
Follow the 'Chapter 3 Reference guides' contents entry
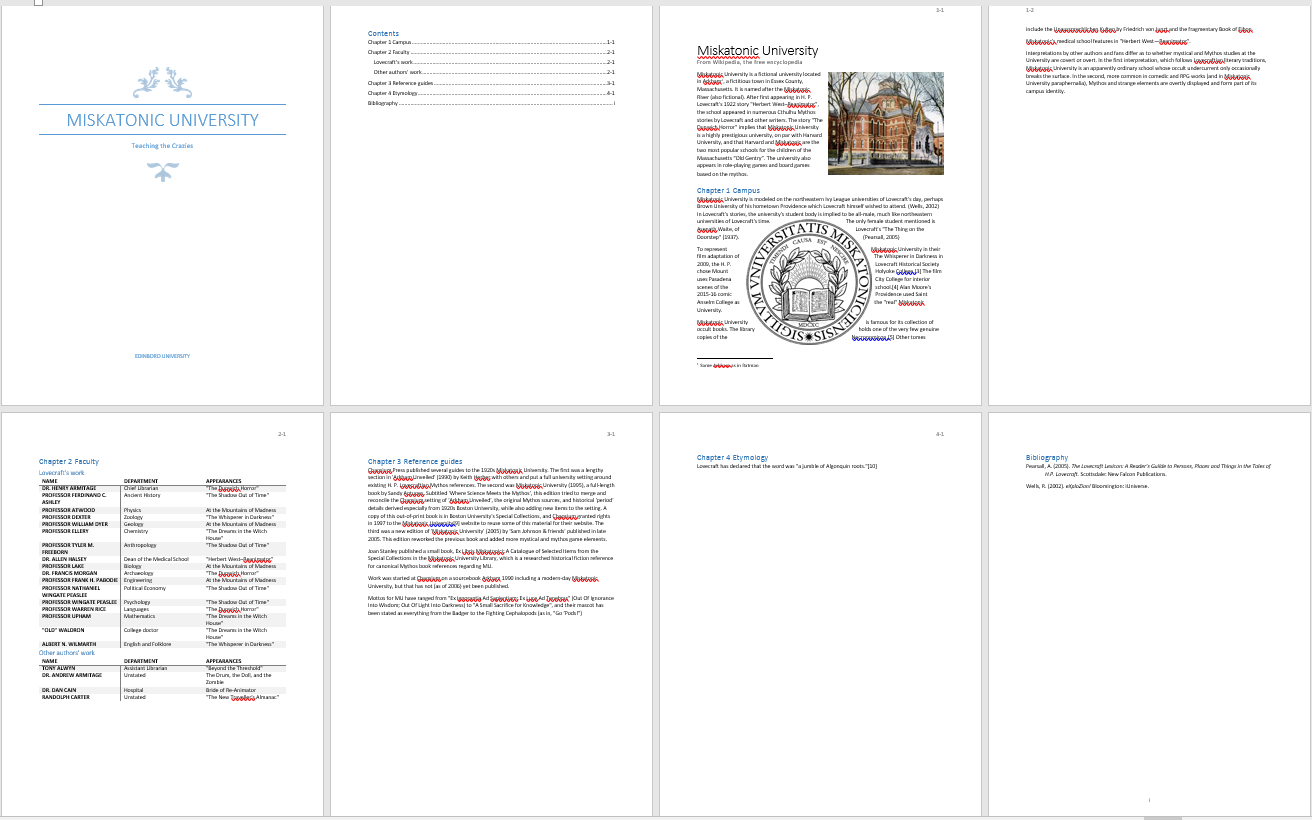tap(400, 83)
